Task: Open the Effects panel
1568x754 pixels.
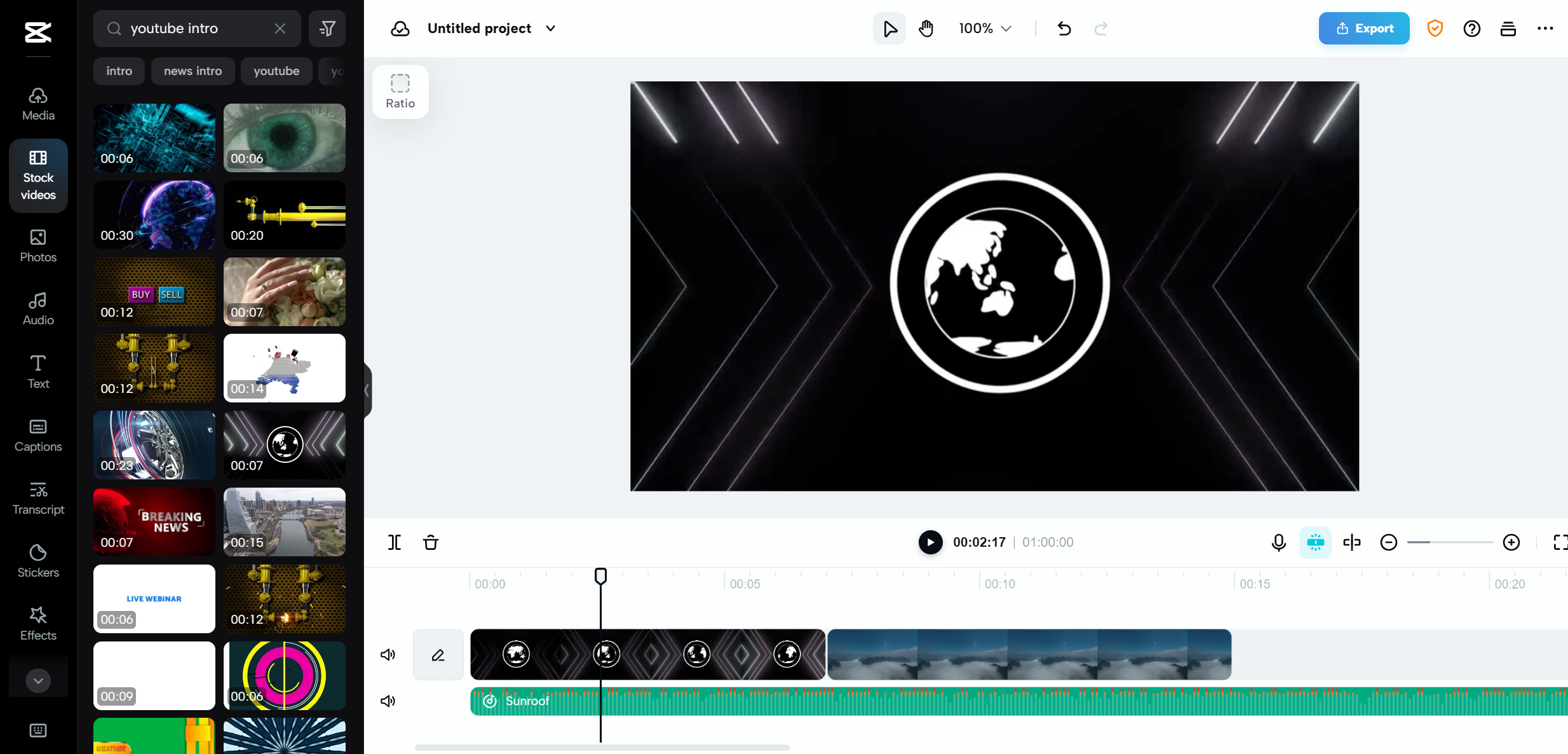Action: tap(37, 623)
